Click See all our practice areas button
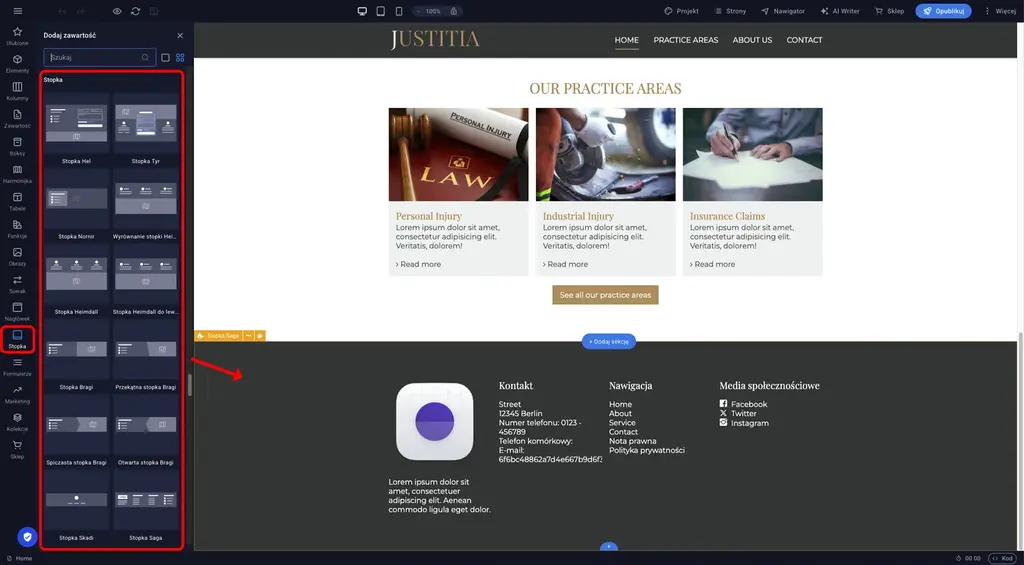 pyautogui.click(x=605, y=295)
